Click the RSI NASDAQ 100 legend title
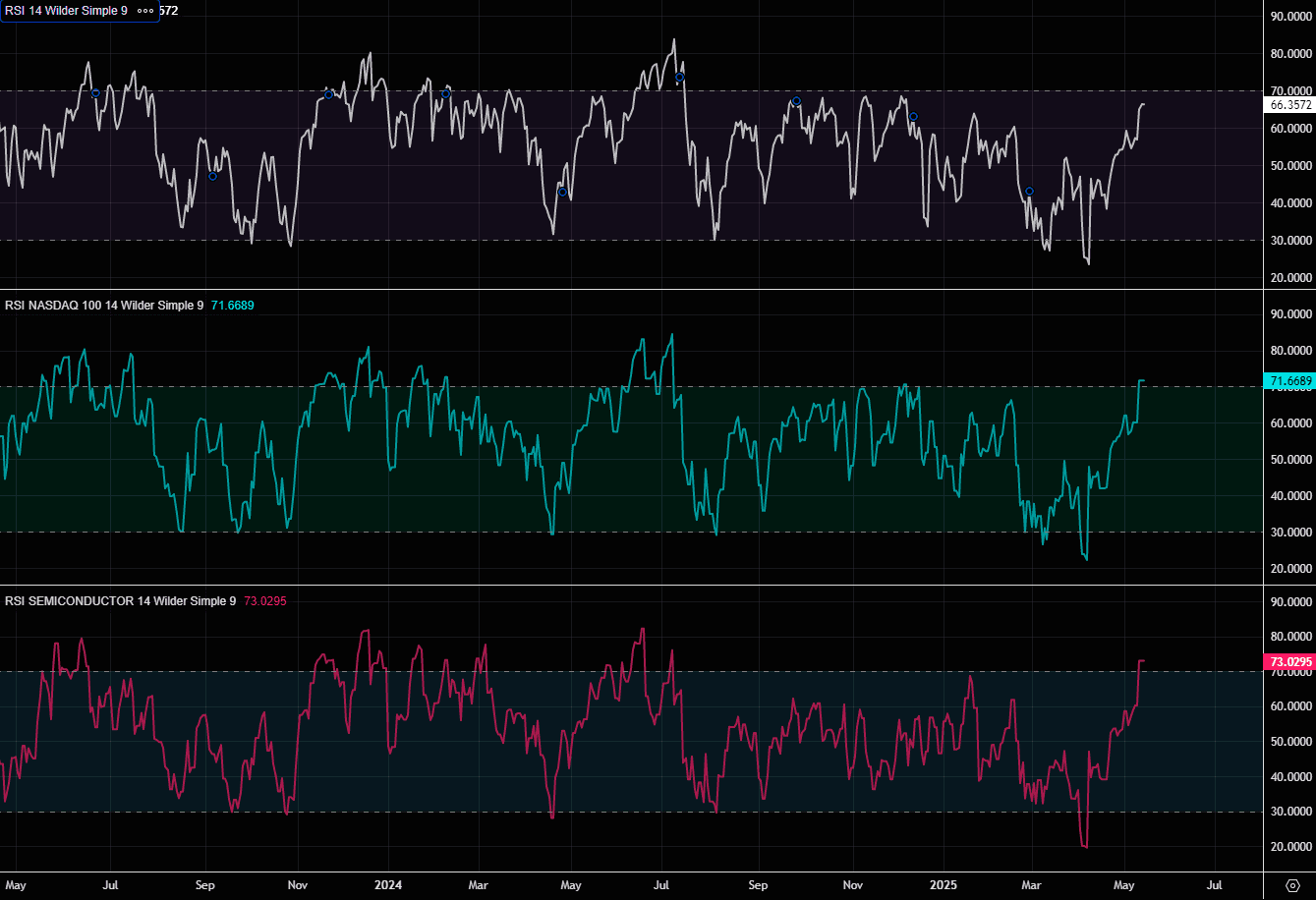1316x900 pixels. (x=103, y=306)
